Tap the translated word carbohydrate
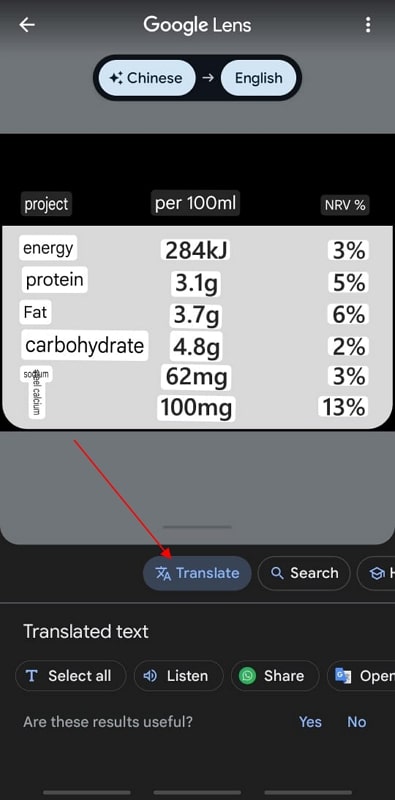Viewport: 395px width, 800px height. [x=85, y=345]
